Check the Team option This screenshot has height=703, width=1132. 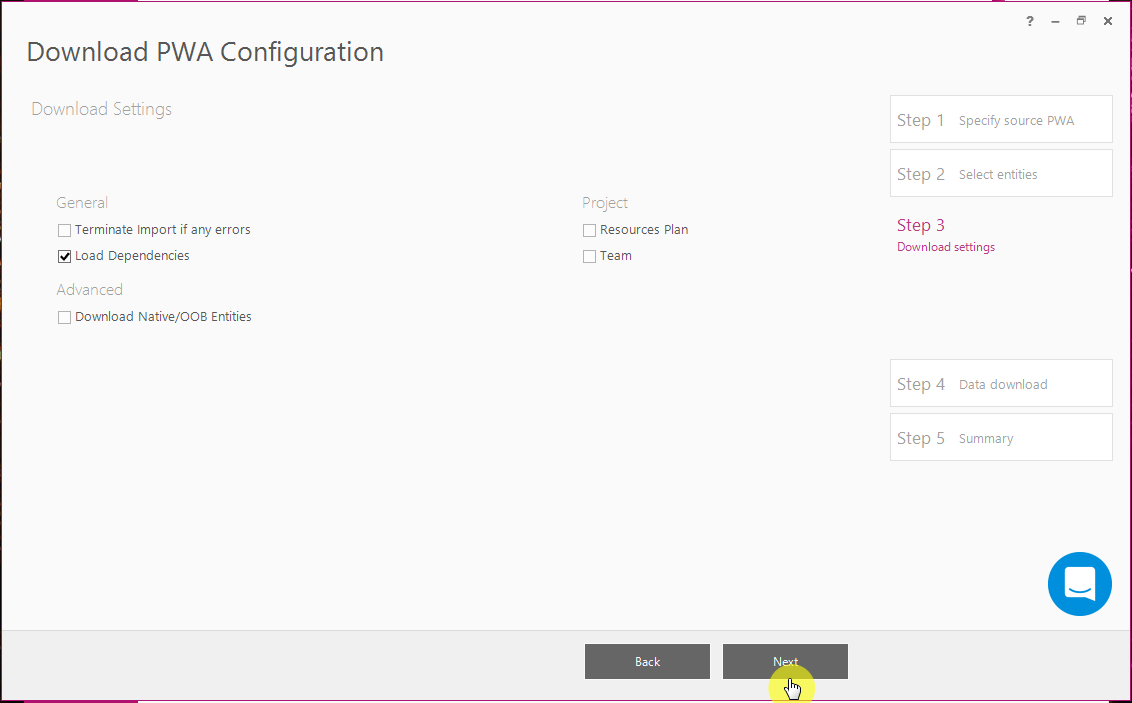click(589, 256)
